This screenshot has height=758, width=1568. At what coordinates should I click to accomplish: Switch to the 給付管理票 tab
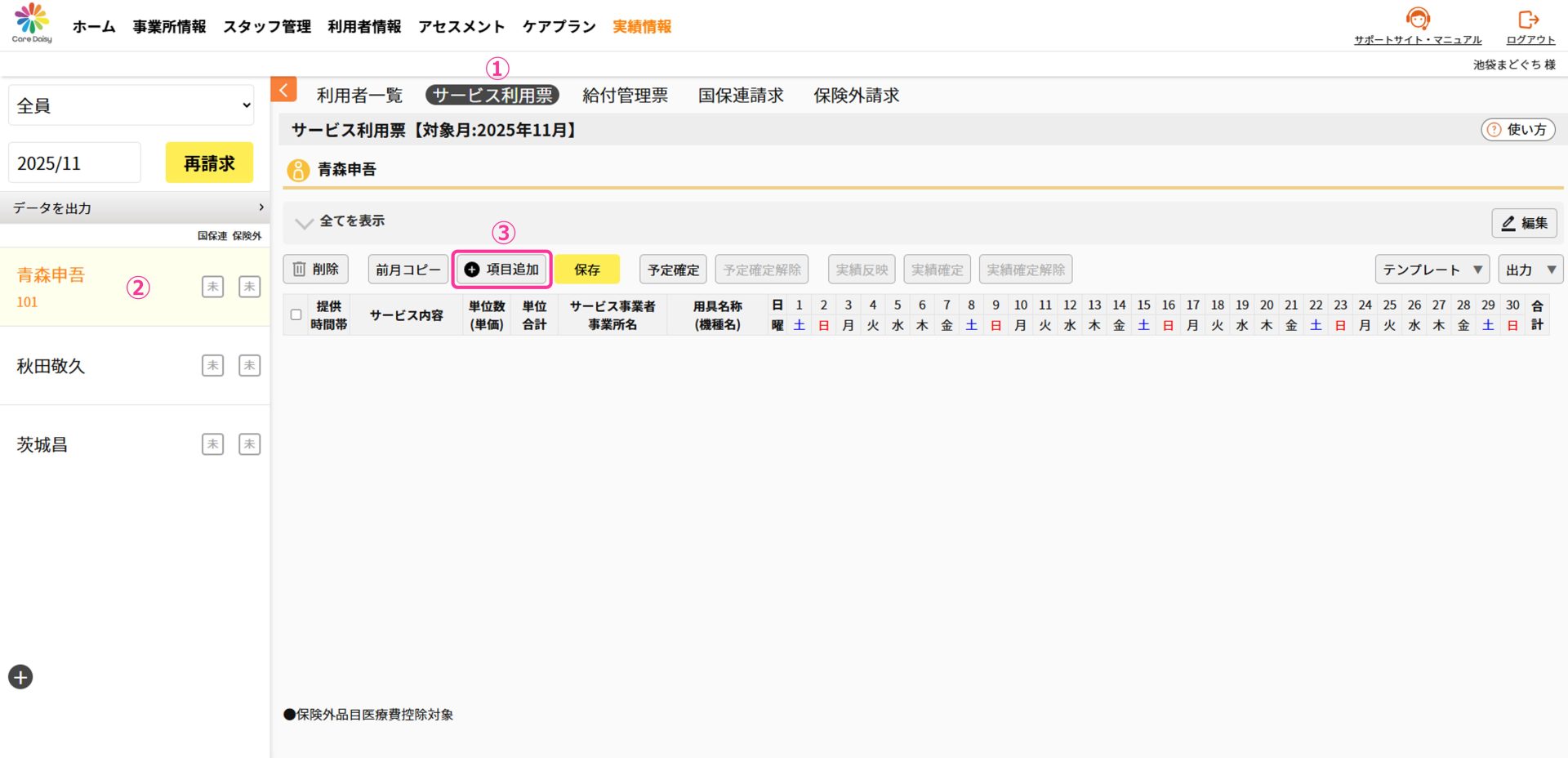625,96
